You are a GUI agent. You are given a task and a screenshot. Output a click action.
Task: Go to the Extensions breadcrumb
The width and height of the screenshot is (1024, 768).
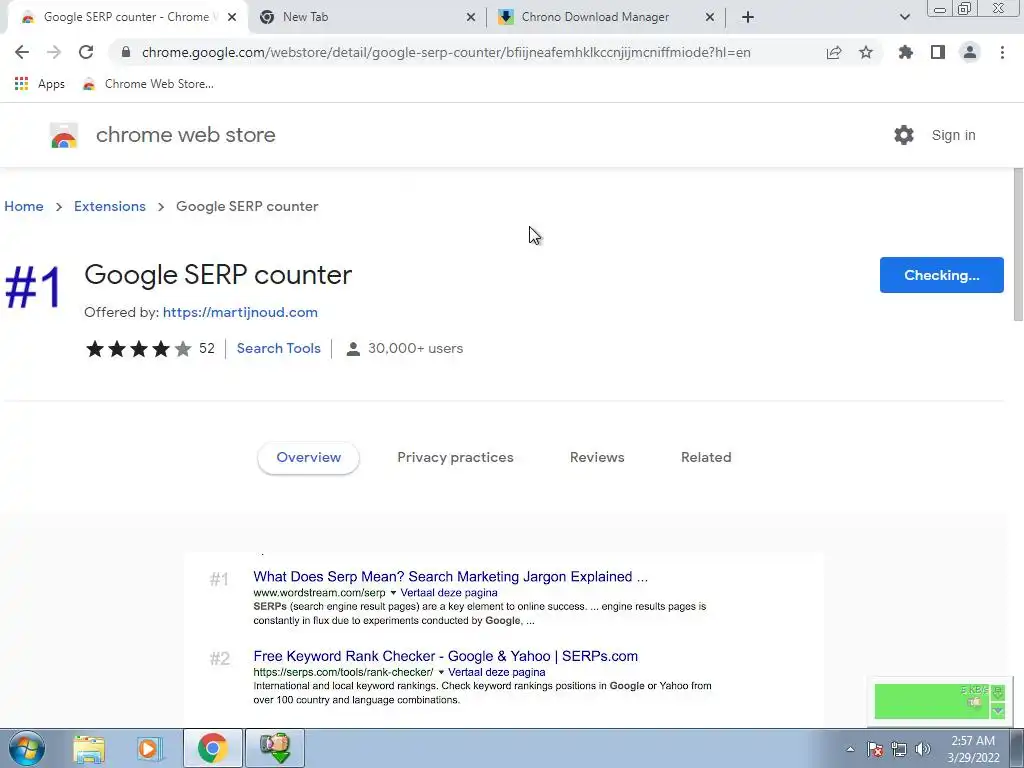coord(110,206)
